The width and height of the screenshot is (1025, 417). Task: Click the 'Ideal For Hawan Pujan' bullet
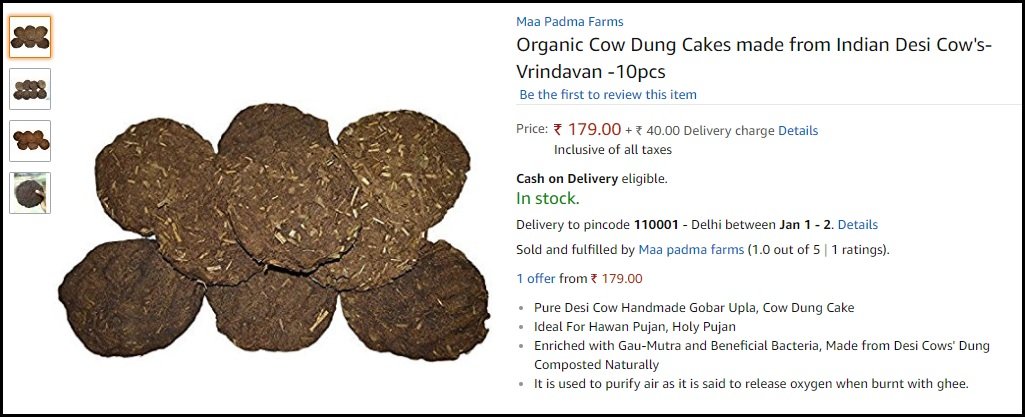point(635,326)
